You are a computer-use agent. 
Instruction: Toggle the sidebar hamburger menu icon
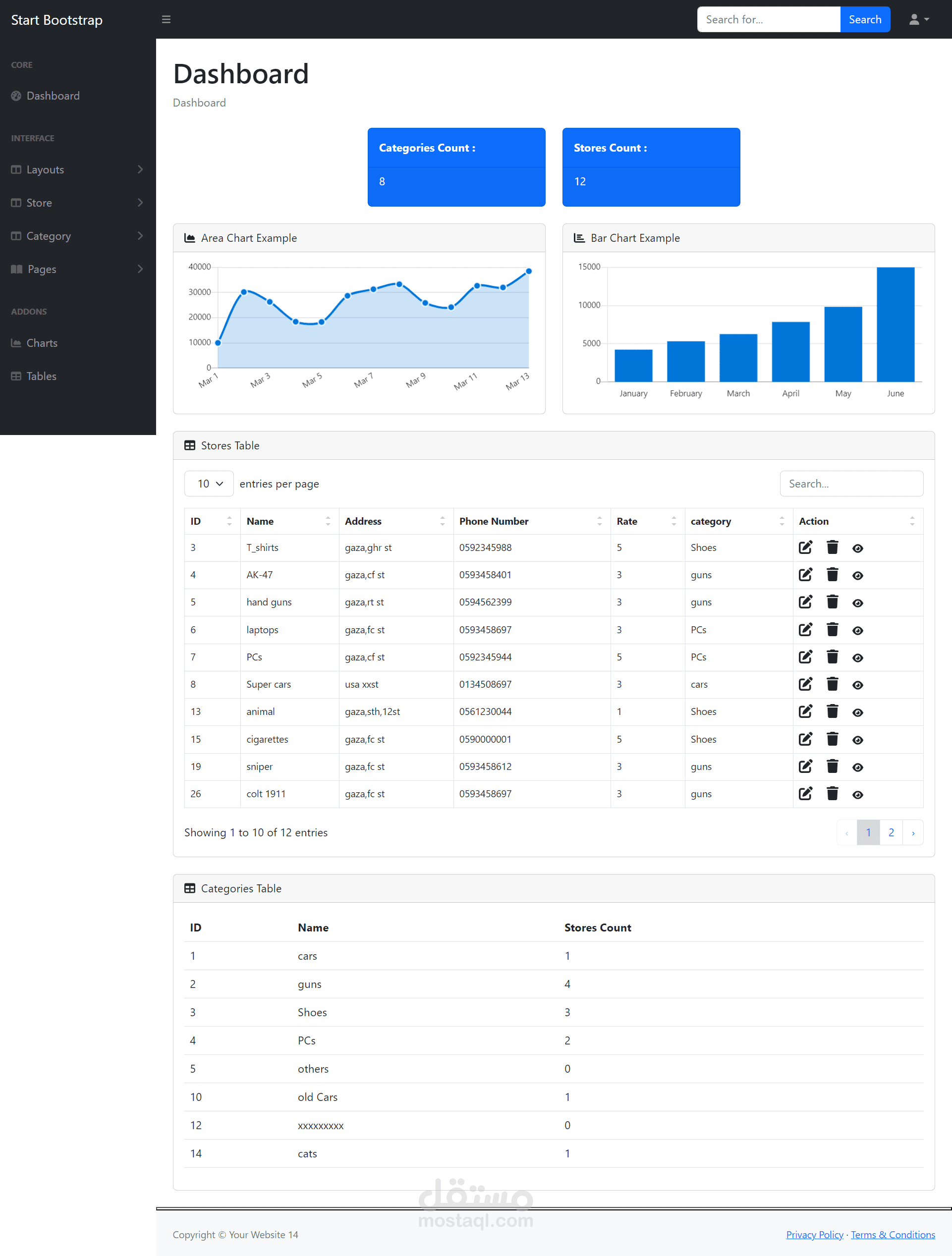tap(166, 19)
